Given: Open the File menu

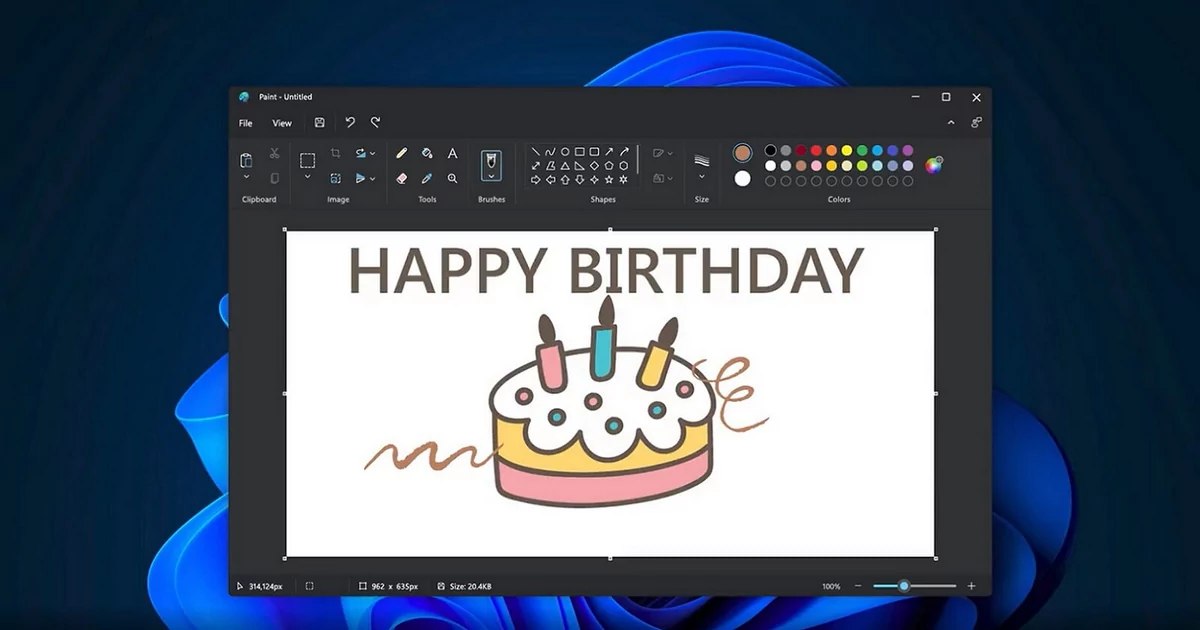Looking at the screenshot, I should coord(244,123).
